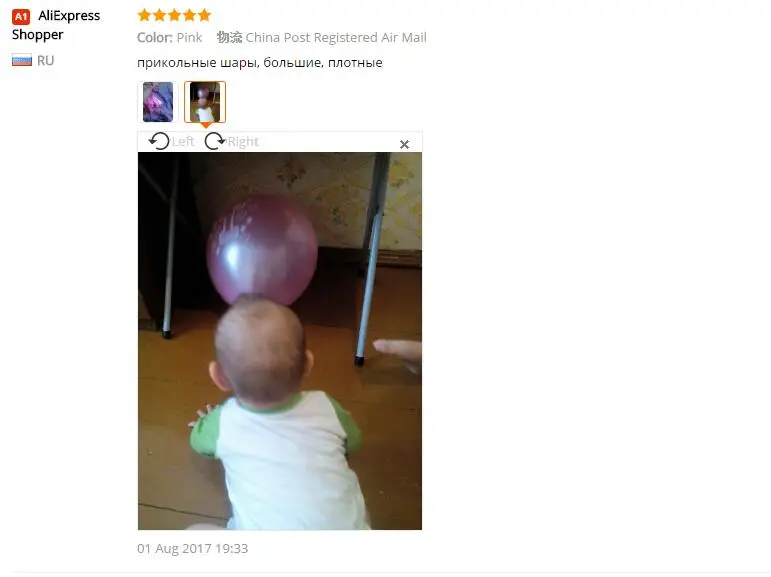Viewport: 771px width, 577px height.
Task: Select the highlighted baby-with-balloon thumbnail
Action: [x=205, y=102]
